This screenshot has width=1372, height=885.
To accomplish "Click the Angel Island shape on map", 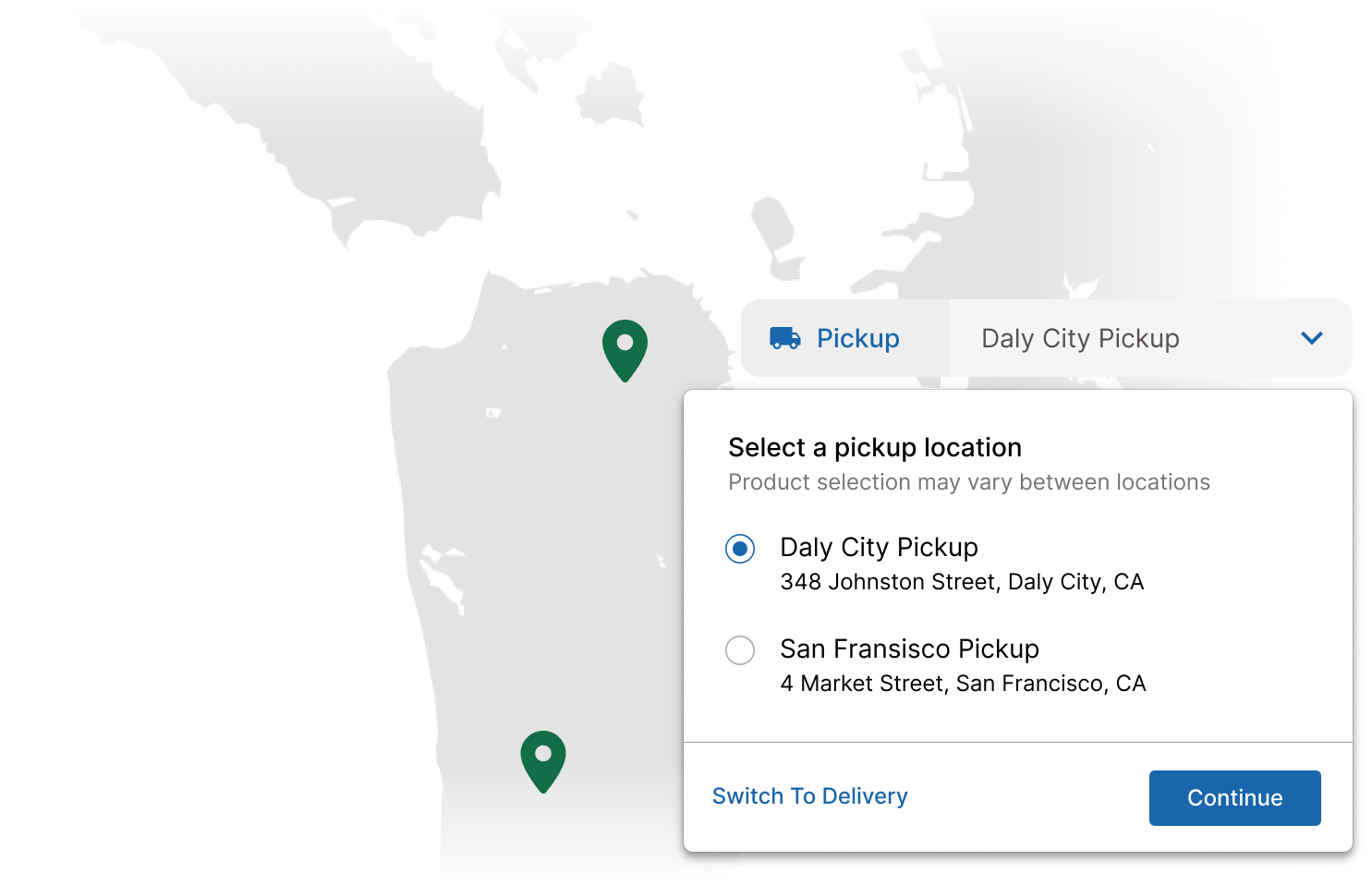I will point(611,93).
